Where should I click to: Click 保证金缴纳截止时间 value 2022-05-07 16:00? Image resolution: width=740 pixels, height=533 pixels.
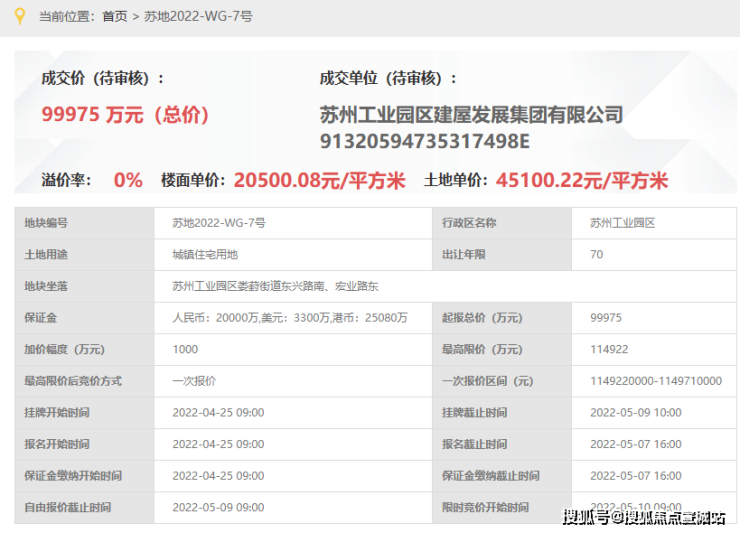[x=636, y=476]
